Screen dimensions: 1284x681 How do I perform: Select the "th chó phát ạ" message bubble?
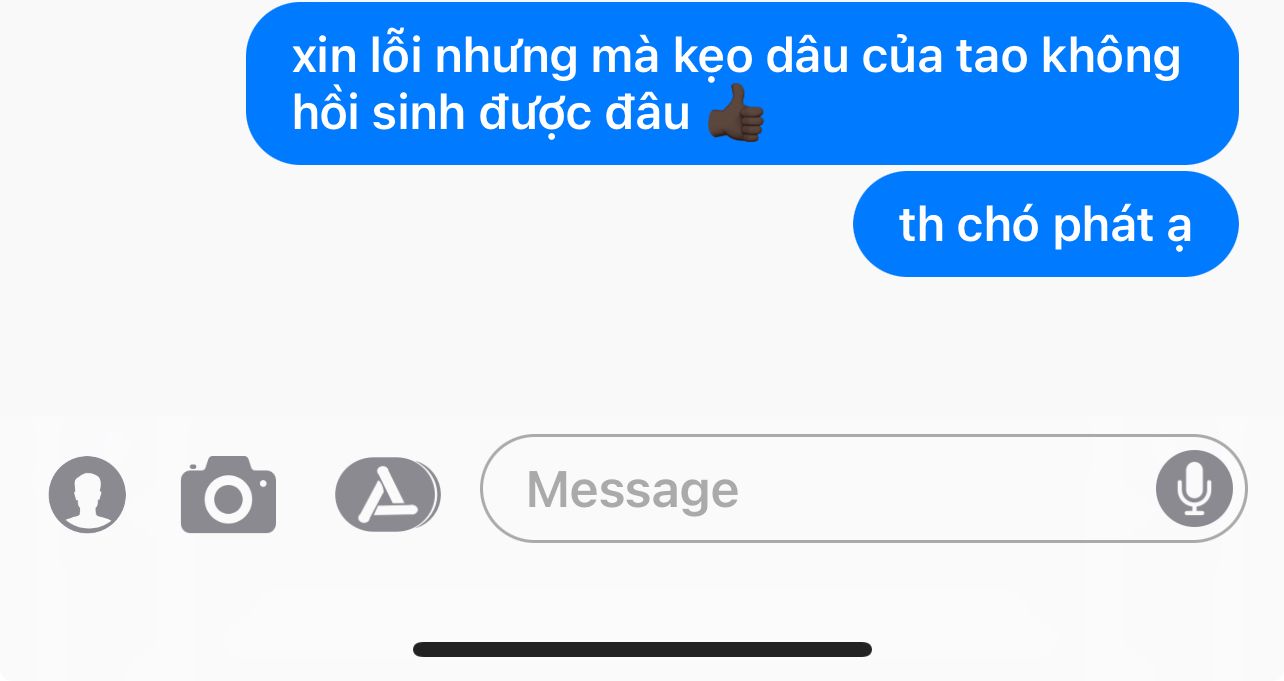[1045, 224]
